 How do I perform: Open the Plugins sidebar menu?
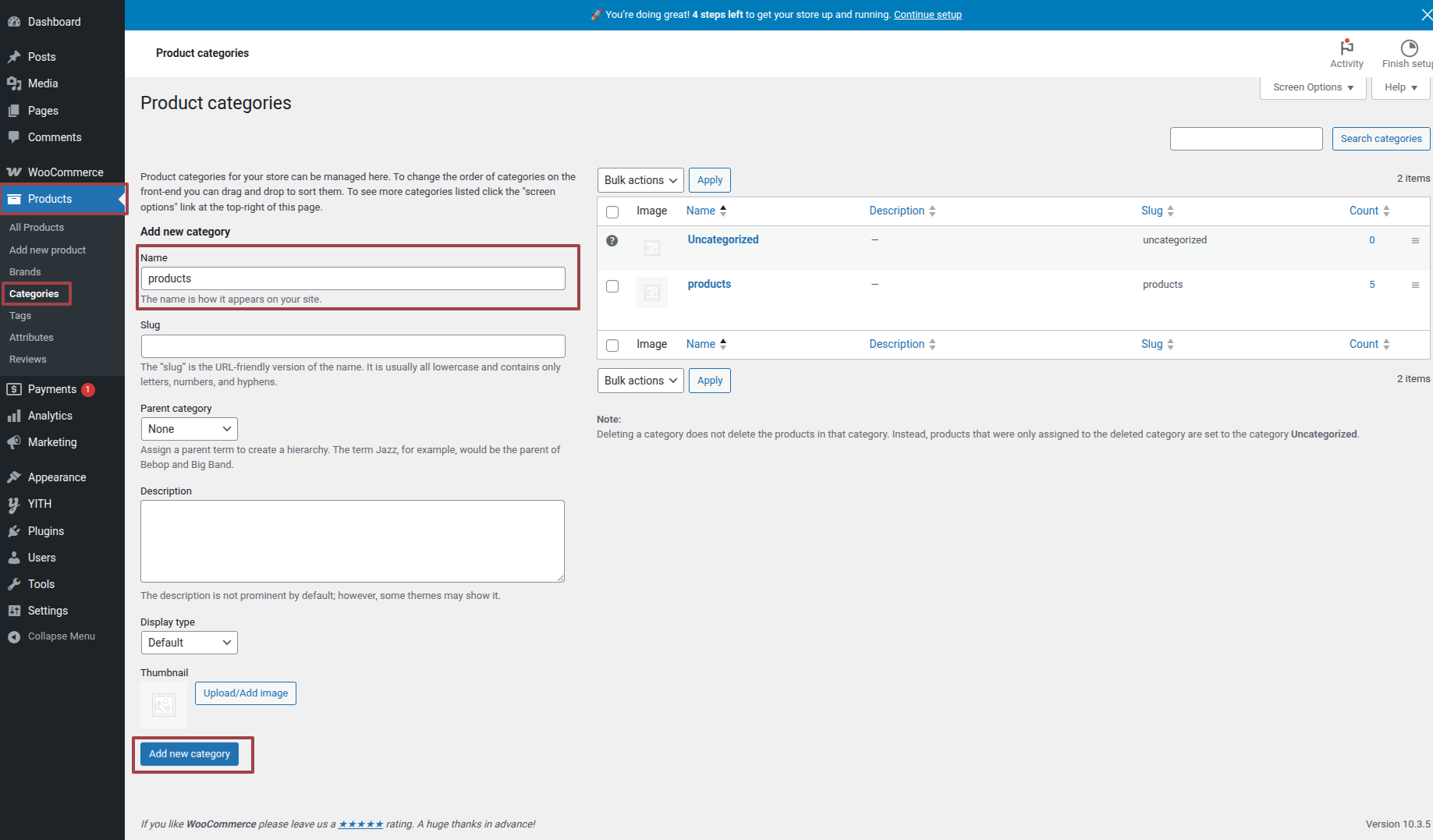point(46,531)
